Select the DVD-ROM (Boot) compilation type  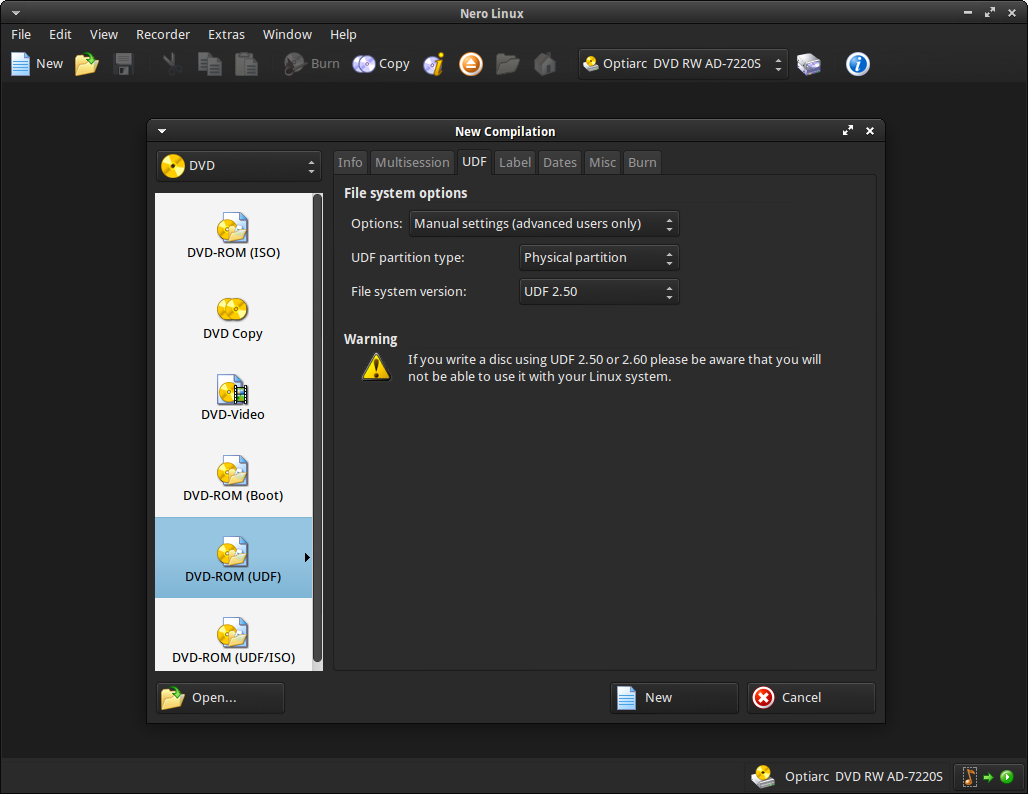tap(233, 477)
